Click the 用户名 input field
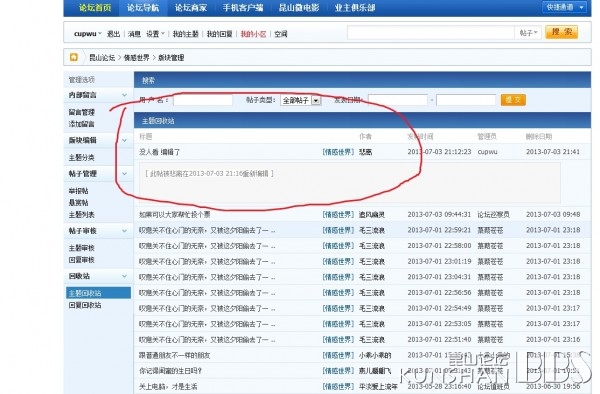The width and height of the screenshot is (600, 394). (x=203, y=100)
